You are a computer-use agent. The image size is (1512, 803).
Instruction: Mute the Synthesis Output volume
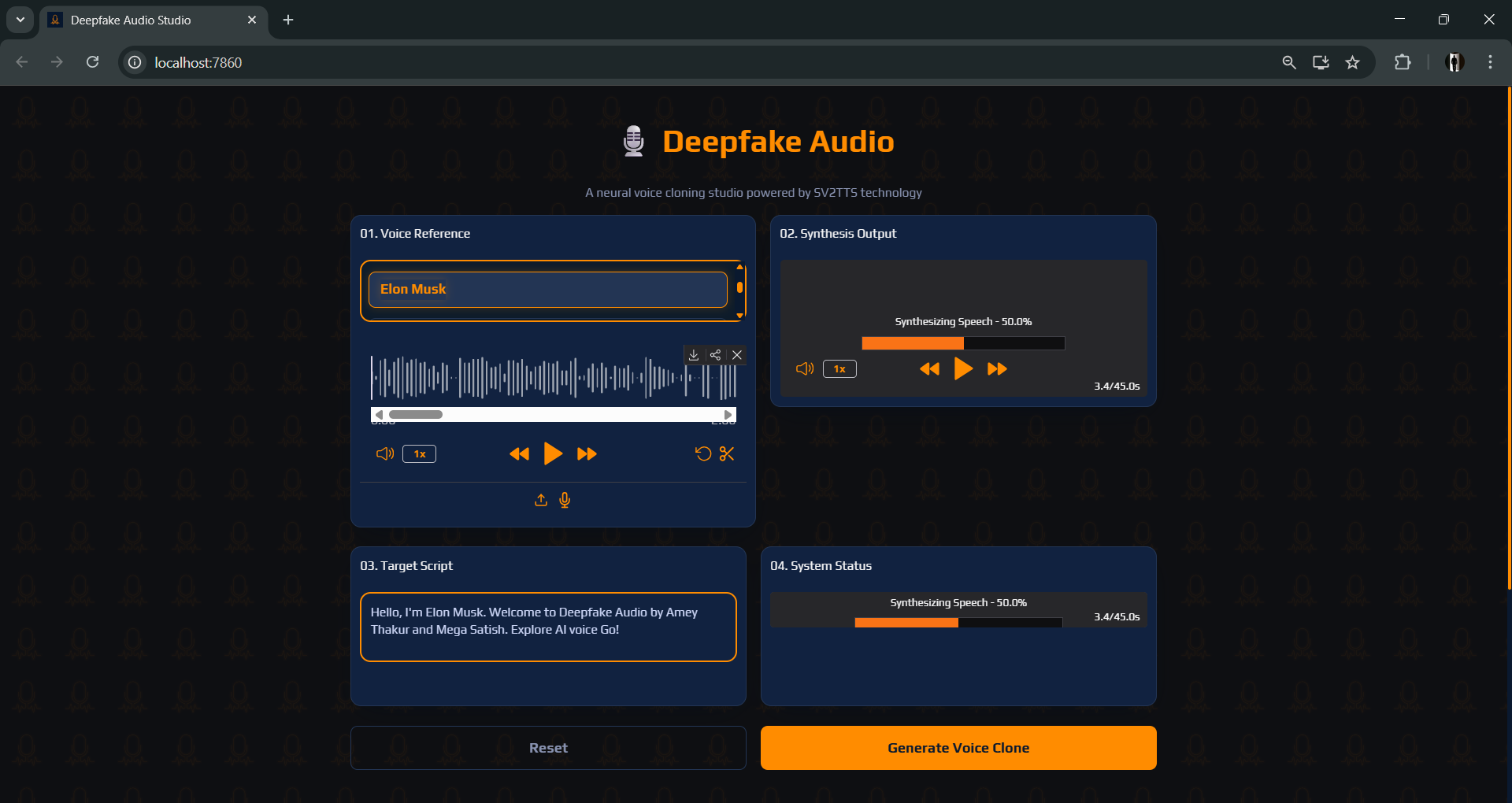click(805, 368)
